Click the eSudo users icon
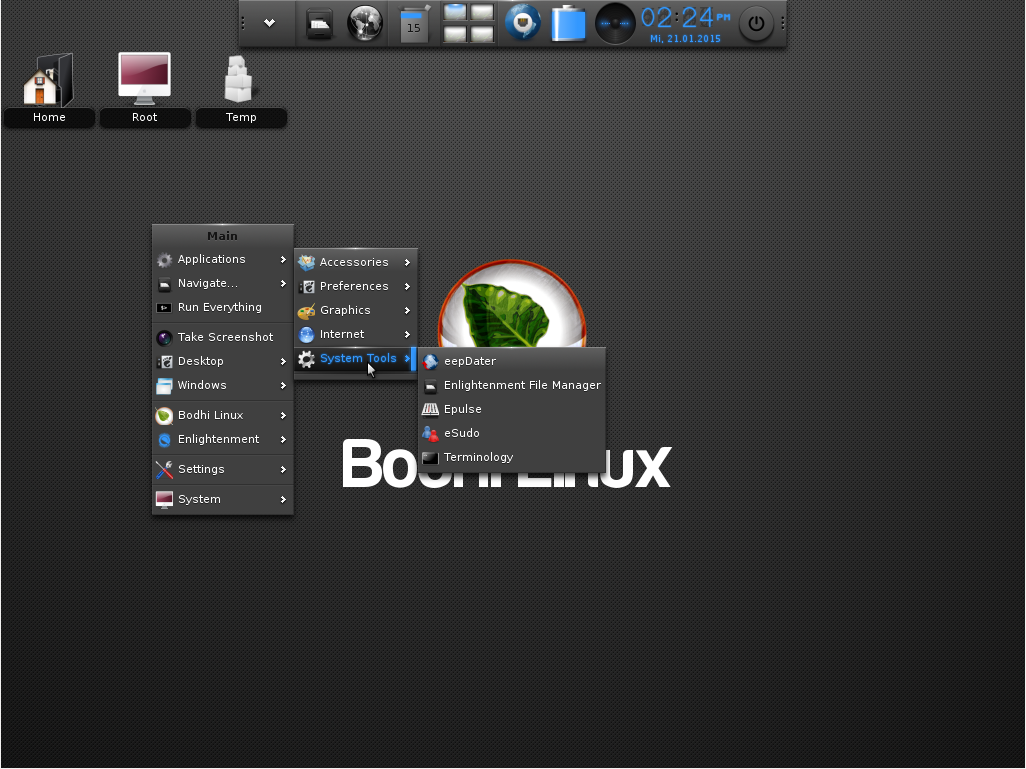This screenshot has width=1026, height=769. click(x=430, y=433)
